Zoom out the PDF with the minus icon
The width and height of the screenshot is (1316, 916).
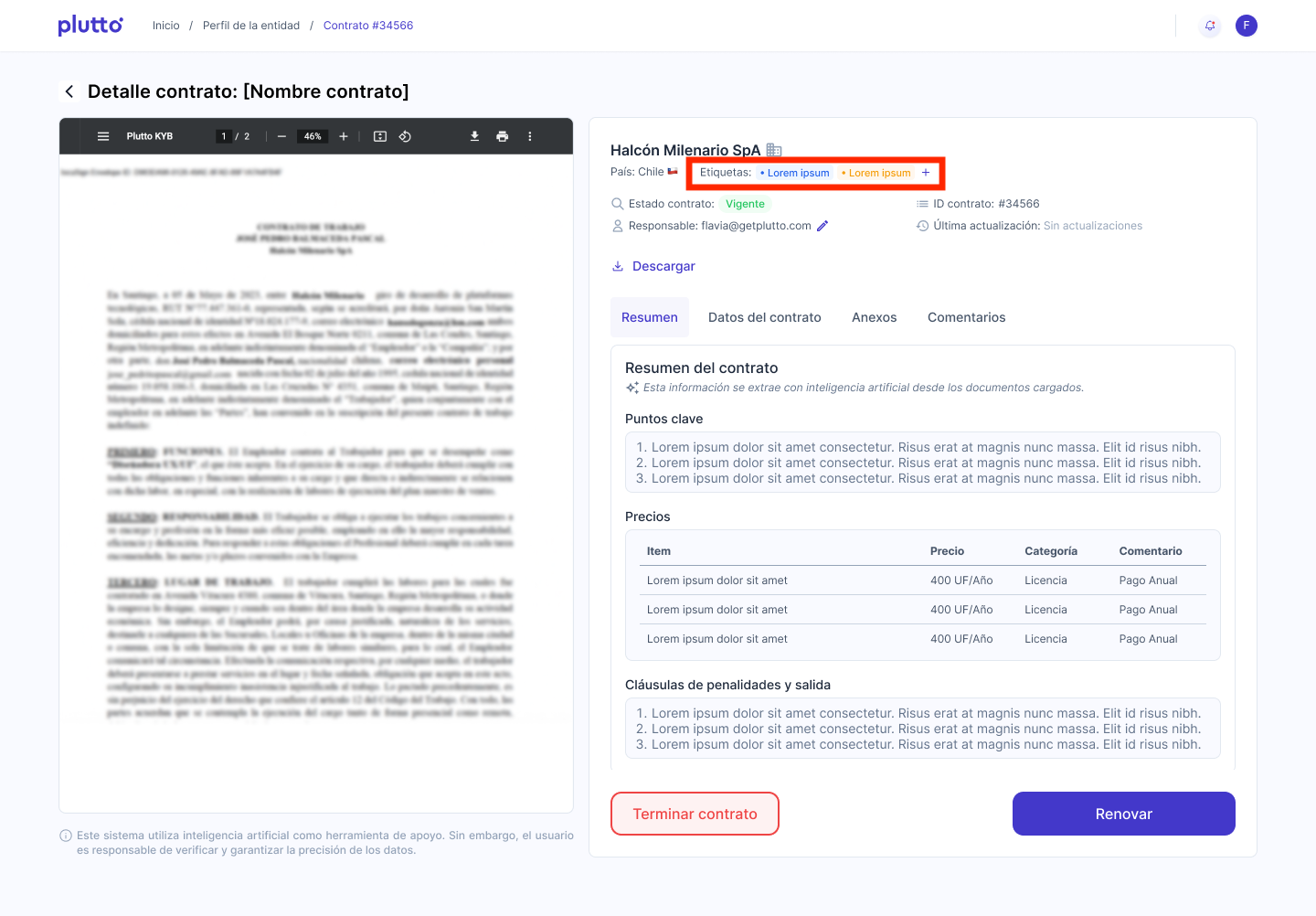(x=281, y=136)
